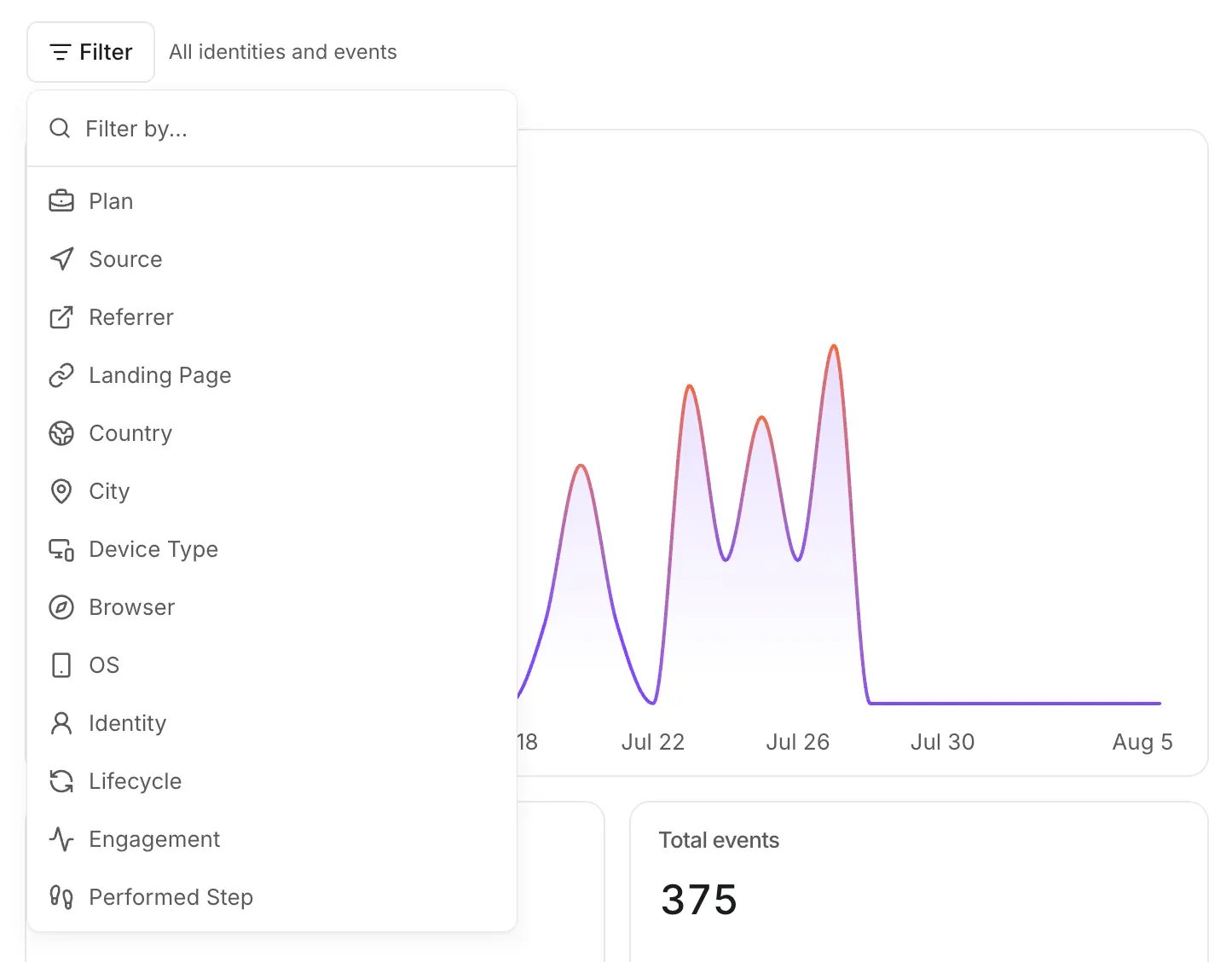Click the footprints icon beside Performed Step
1232x962 pixels.
click(x=61, y=897)
